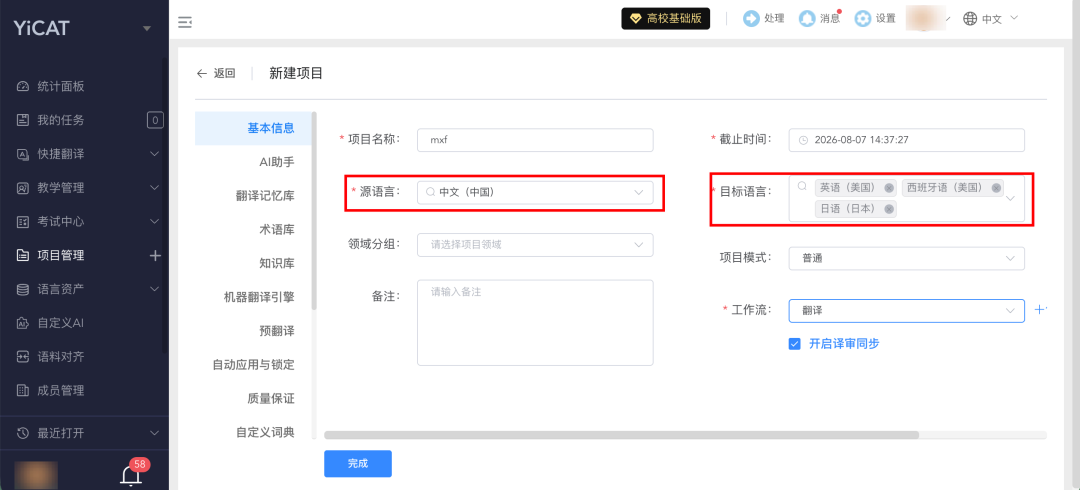Select the 知识库 tab
Viewport: 1080px width, 490px height.
coord(253,263)
